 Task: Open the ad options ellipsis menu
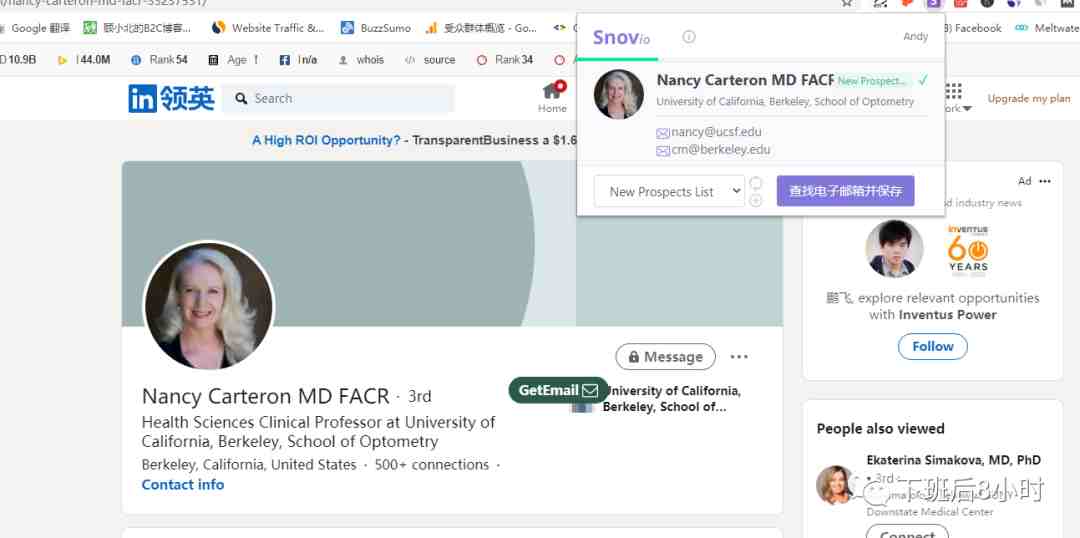(1045, 181)
